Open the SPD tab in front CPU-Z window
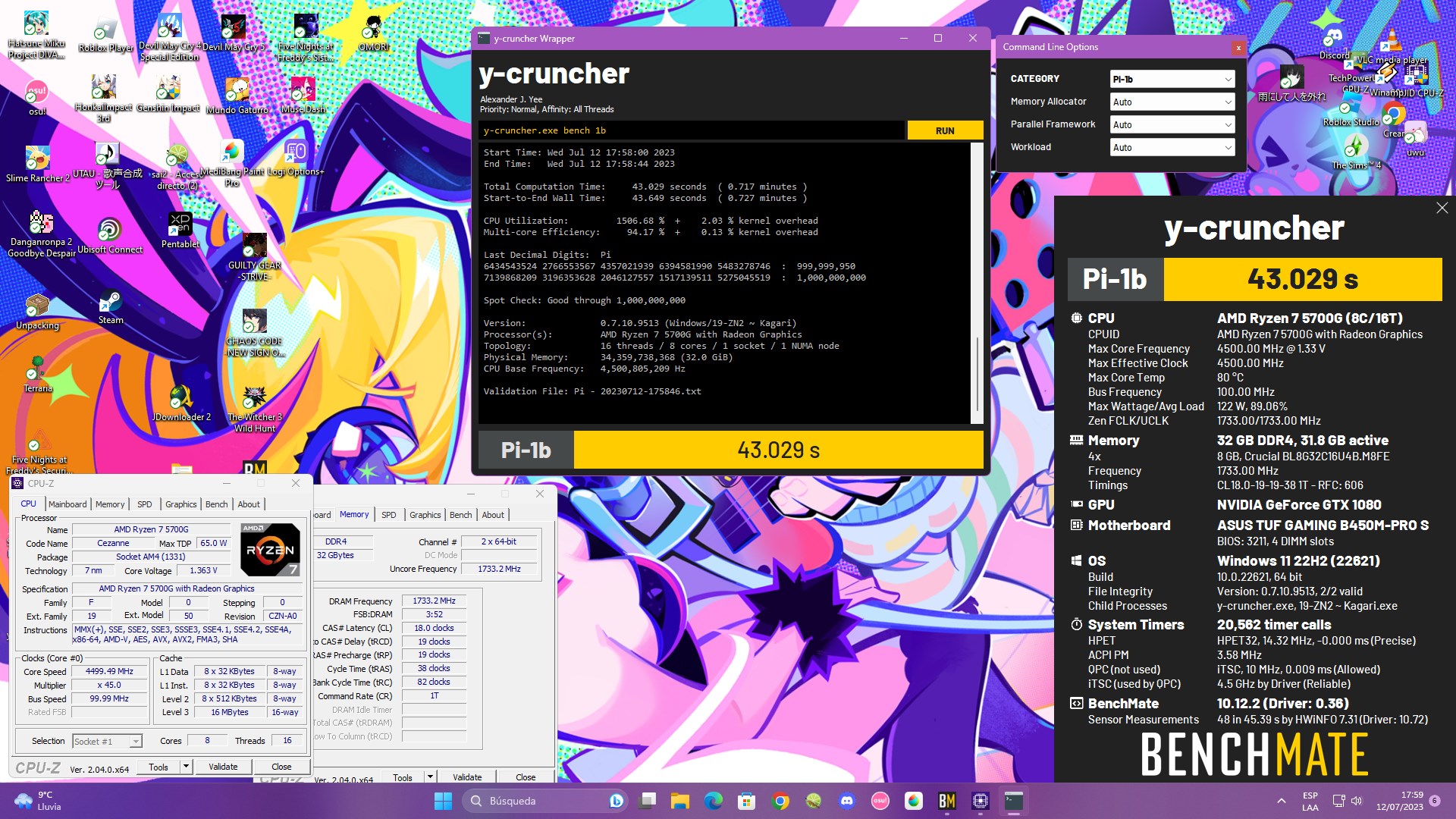Viewport: 1456px width, 819px height. click(x=144, y=504)
